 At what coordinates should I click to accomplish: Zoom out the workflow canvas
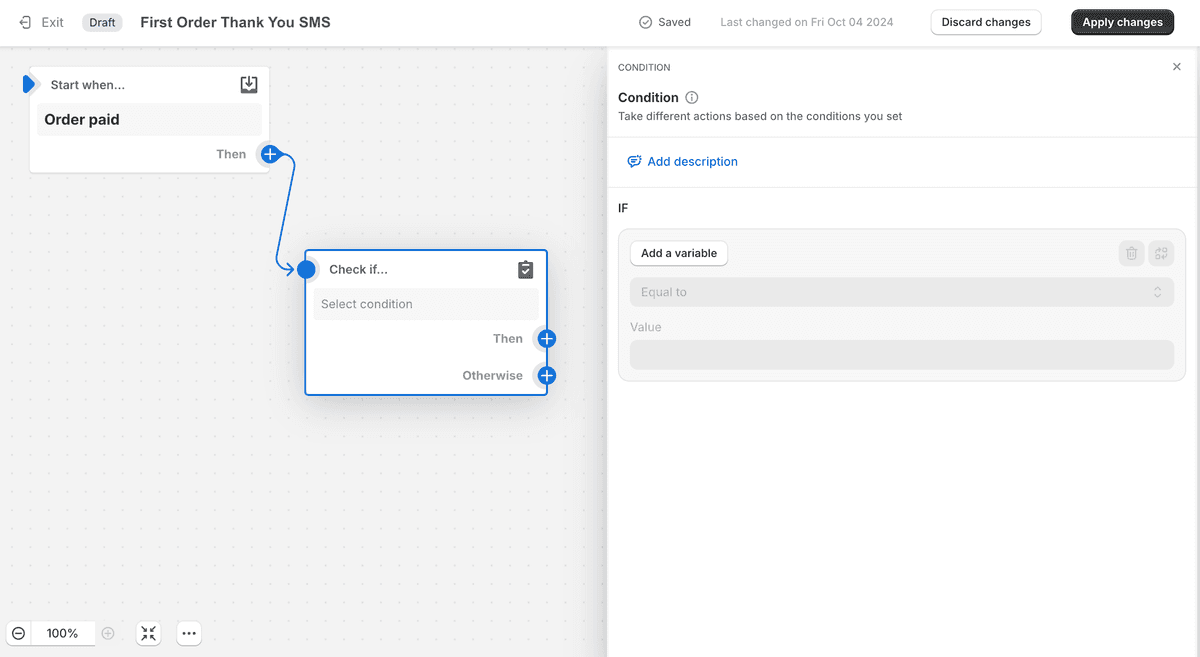19,633
